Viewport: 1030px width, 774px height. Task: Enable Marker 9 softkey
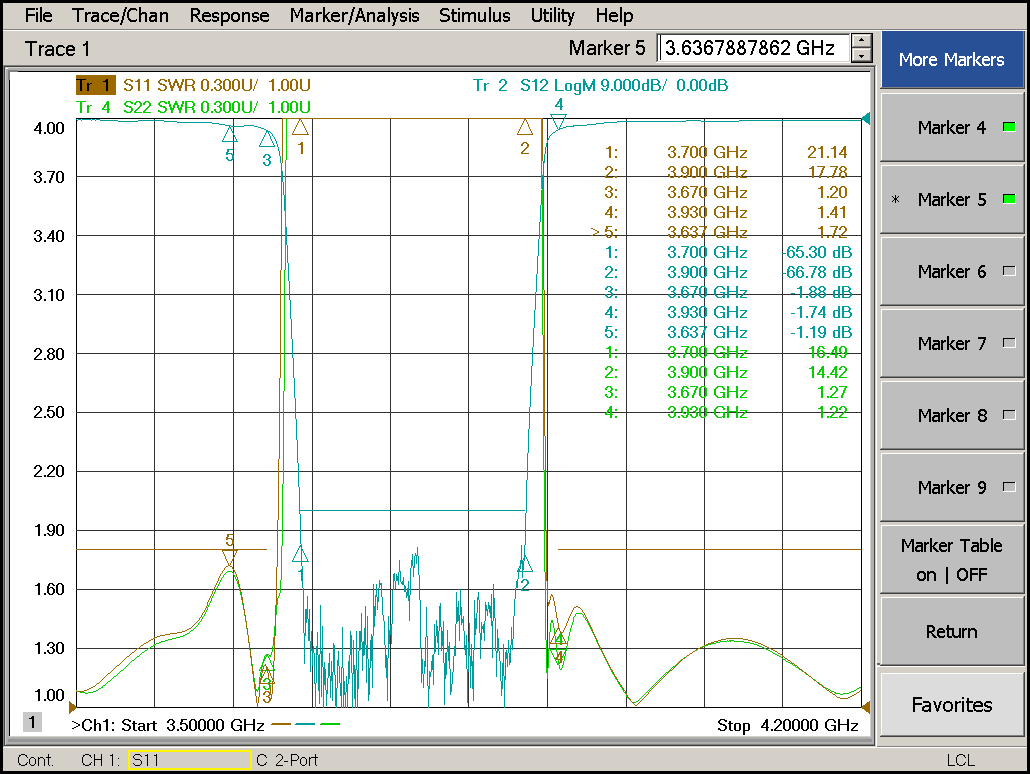[x=952, y=488]
